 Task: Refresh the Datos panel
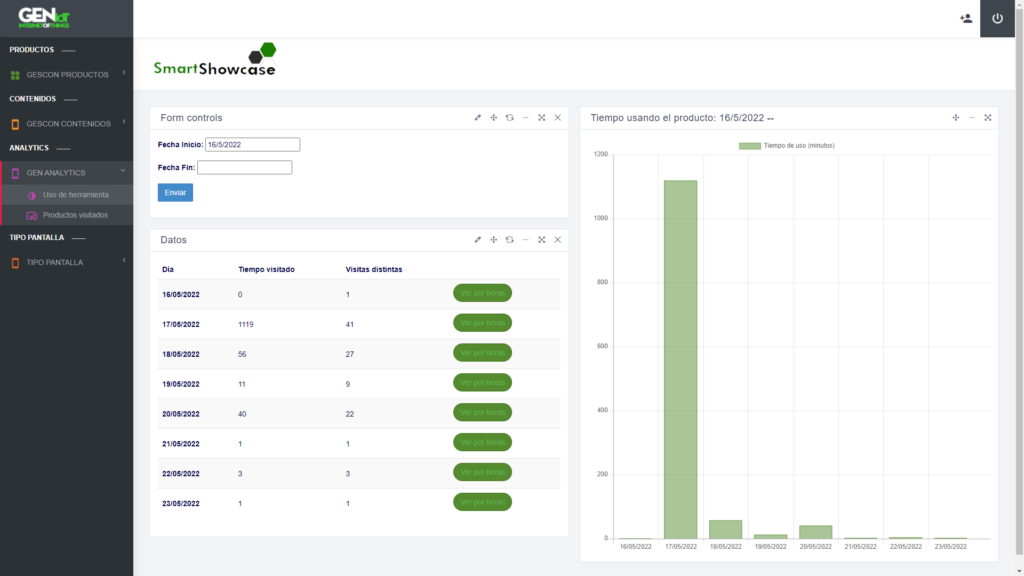click(509, 240)
